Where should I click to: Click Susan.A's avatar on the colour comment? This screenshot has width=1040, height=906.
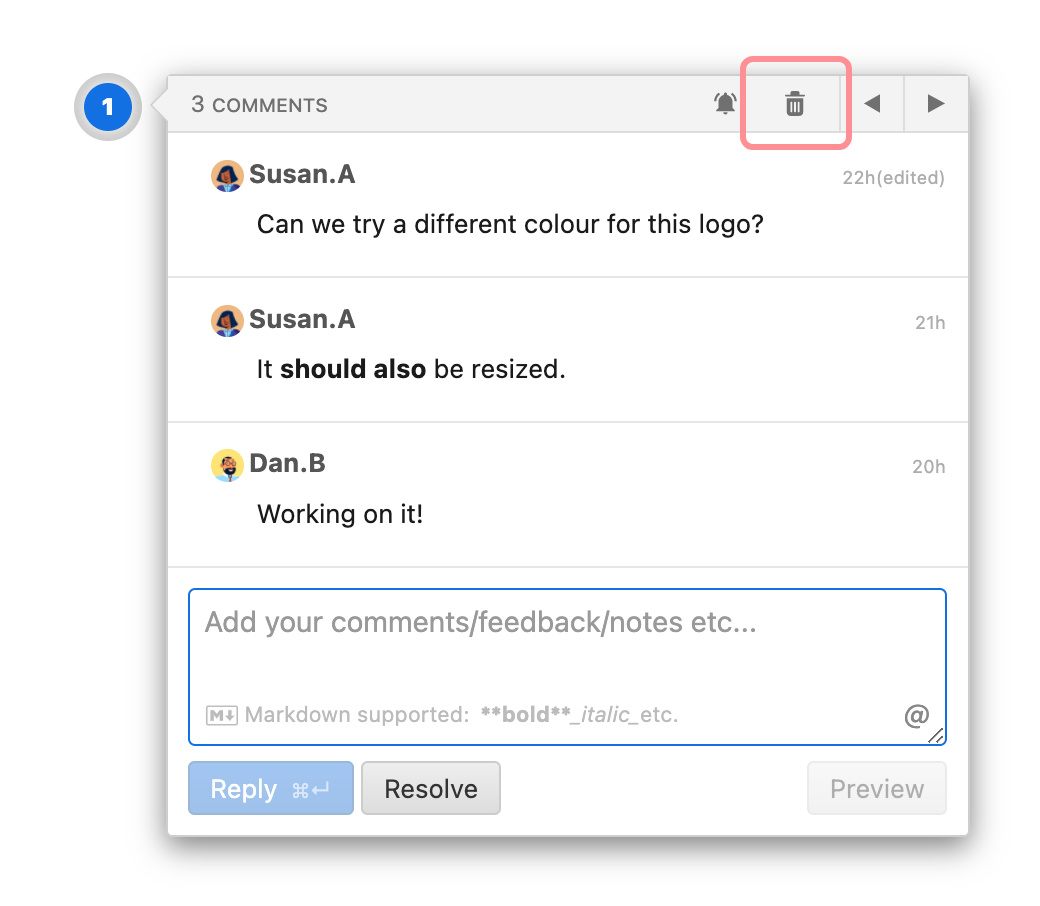point(228,176)
